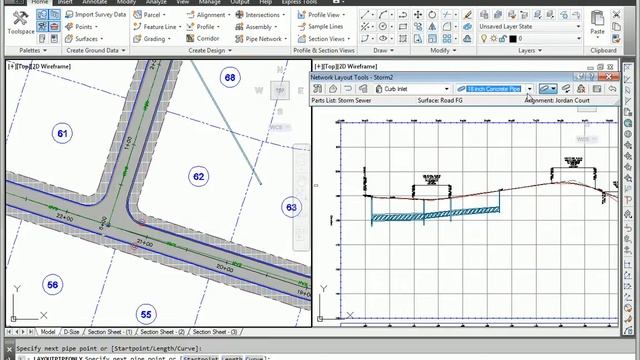Open the Surfaces dropdown

coord(84,39)
